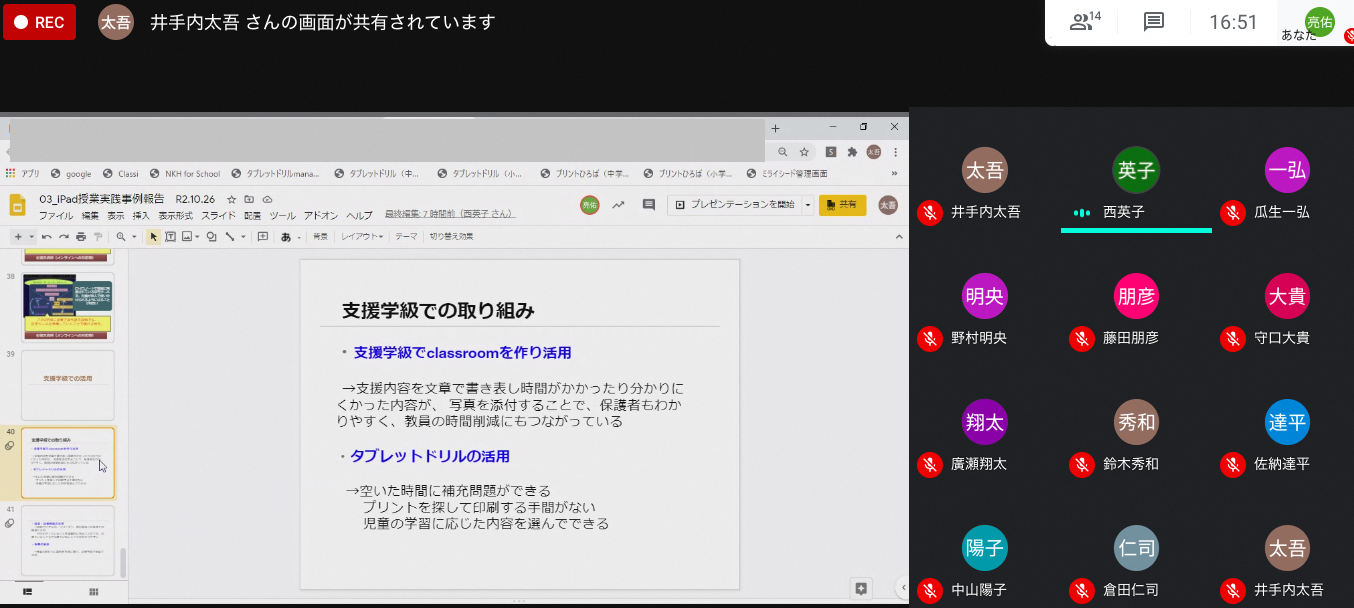The height and width of the screenshot is (608, 1354).
Task: Select slide 39 thumbnail
Action: pyautogui.click(x=68, y=385)
